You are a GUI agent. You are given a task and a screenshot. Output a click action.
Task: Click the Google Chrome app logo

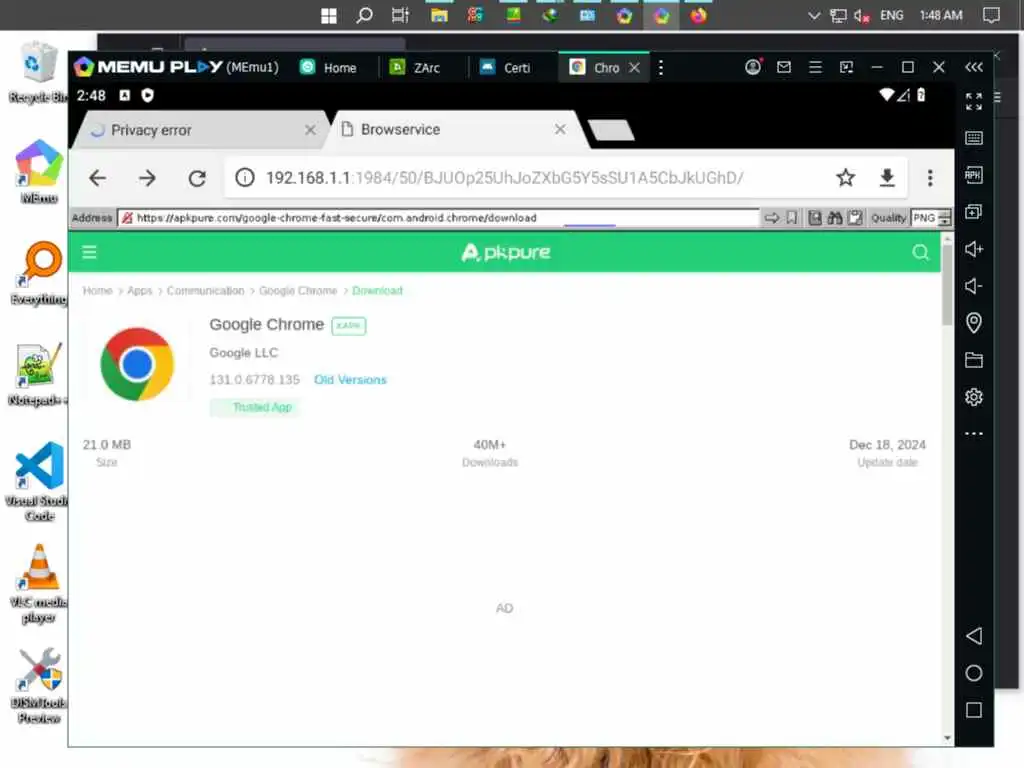click(x=137, y=364)
